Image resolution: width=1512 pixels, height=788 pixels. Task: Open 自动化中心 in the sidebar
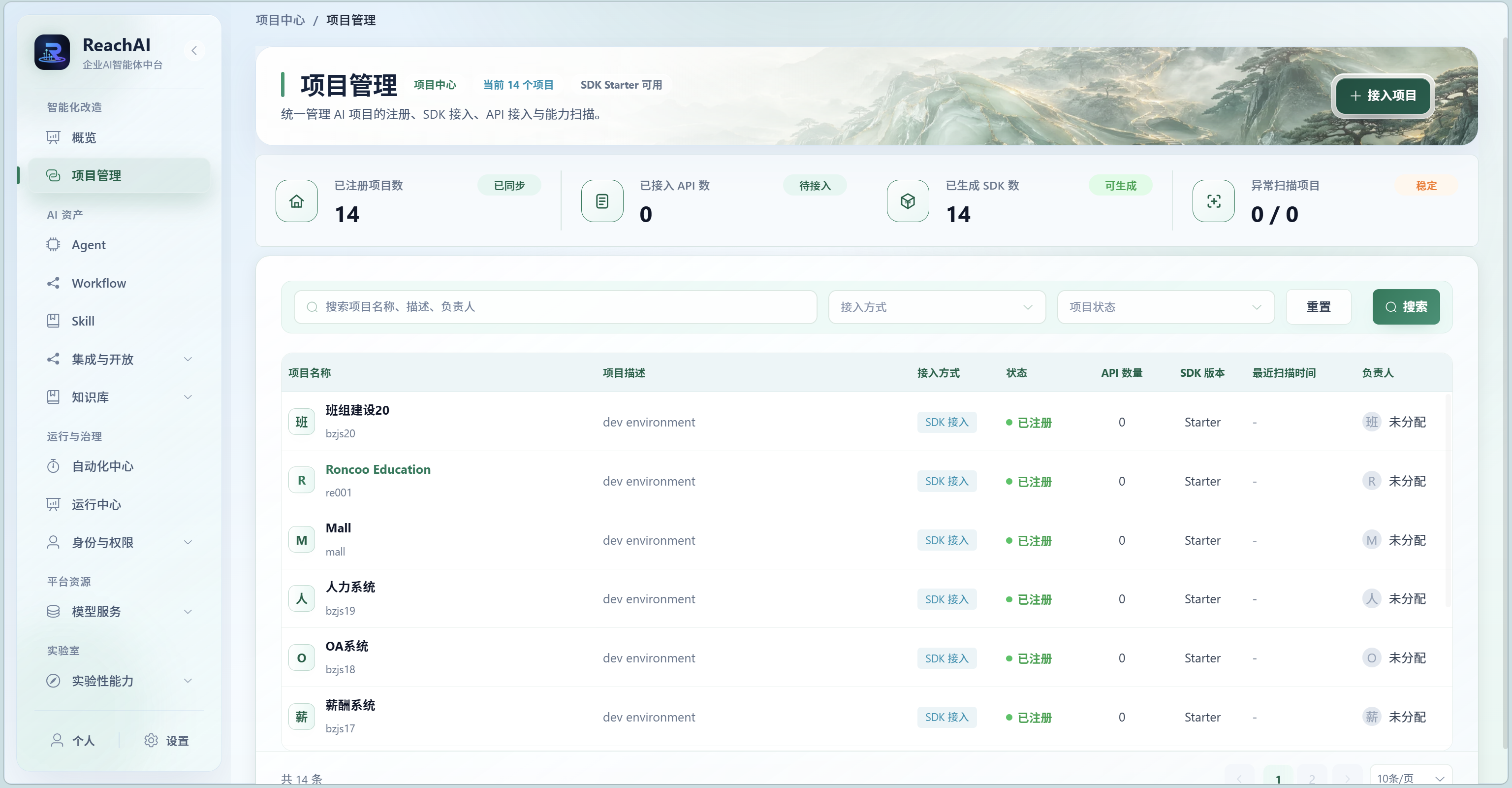click(119, 466)
